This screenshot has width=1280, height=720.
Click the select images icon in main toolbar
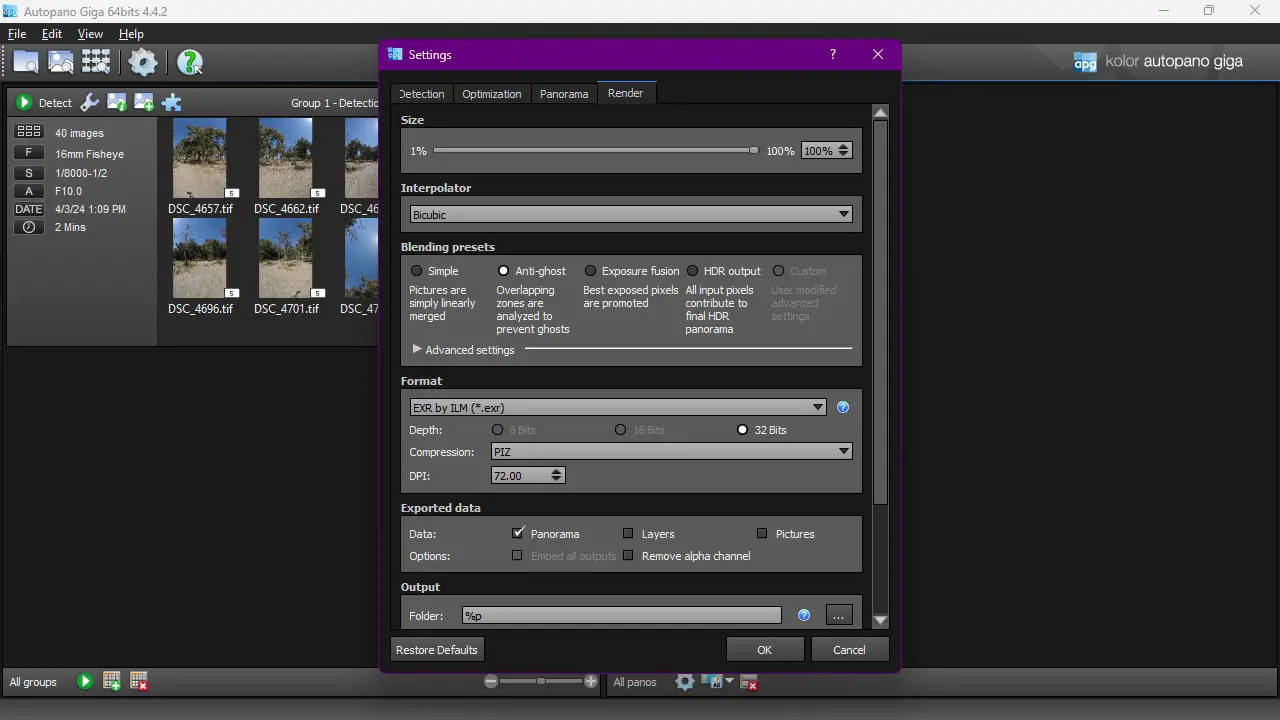pos(61,62)
